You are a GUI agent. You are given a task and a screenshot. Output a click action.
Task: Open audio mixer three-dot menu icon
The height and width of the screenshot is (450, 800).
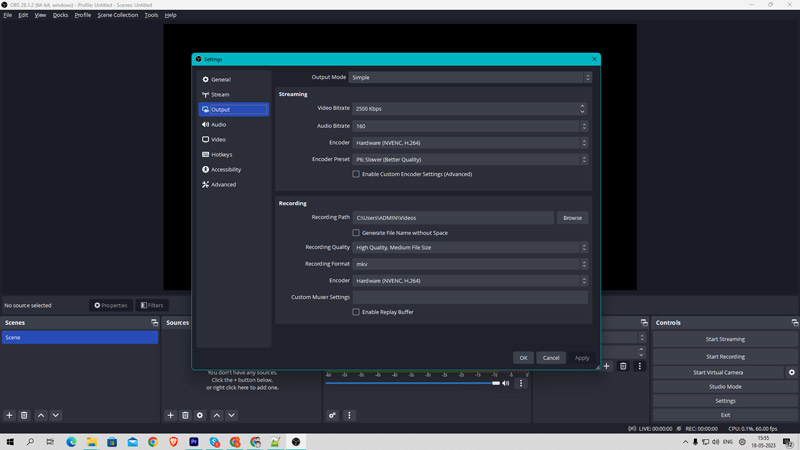(x=349, y=415)
